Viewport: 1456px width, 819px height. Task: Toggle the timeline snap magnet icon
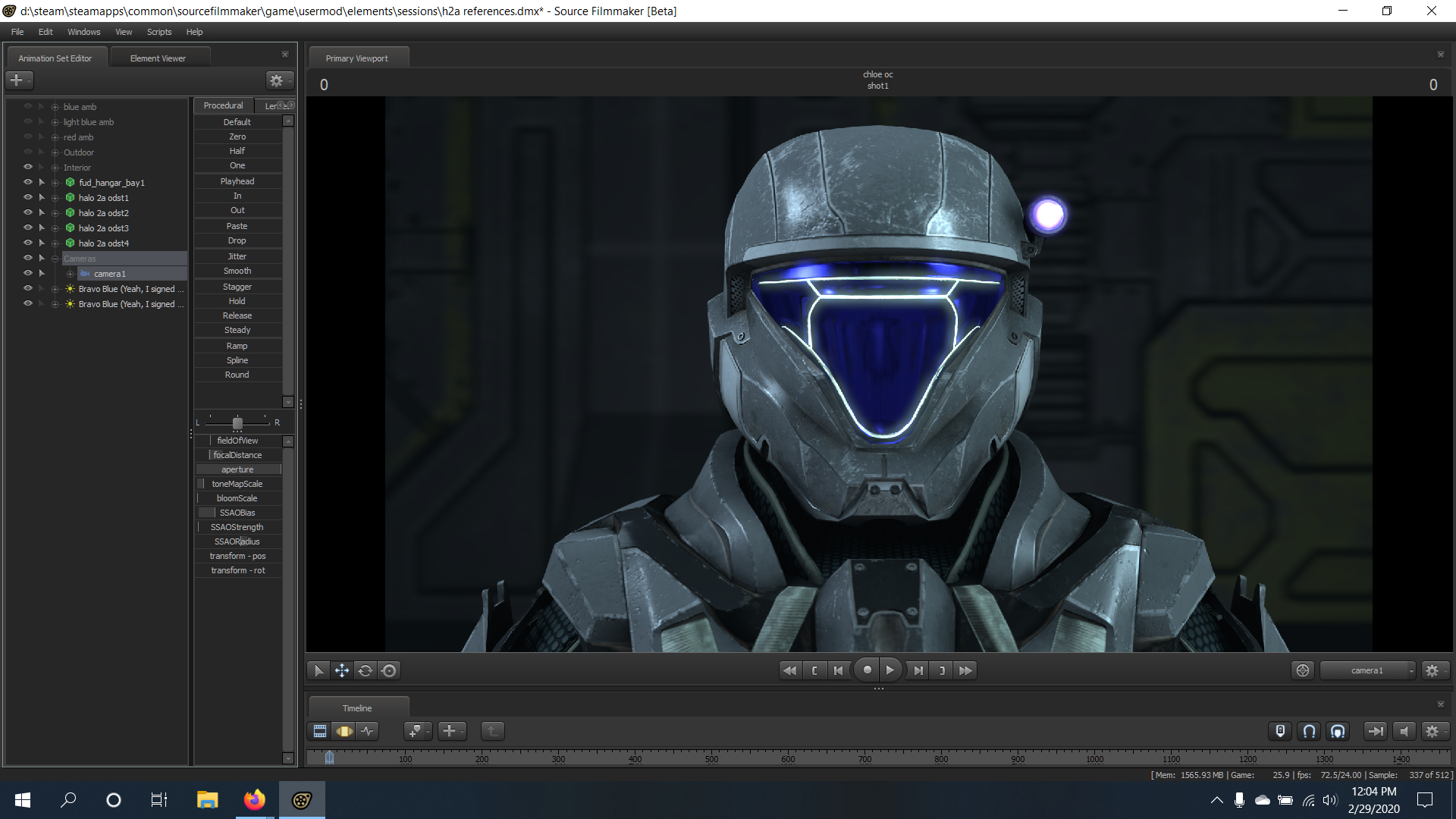[x=1309, y=731]
